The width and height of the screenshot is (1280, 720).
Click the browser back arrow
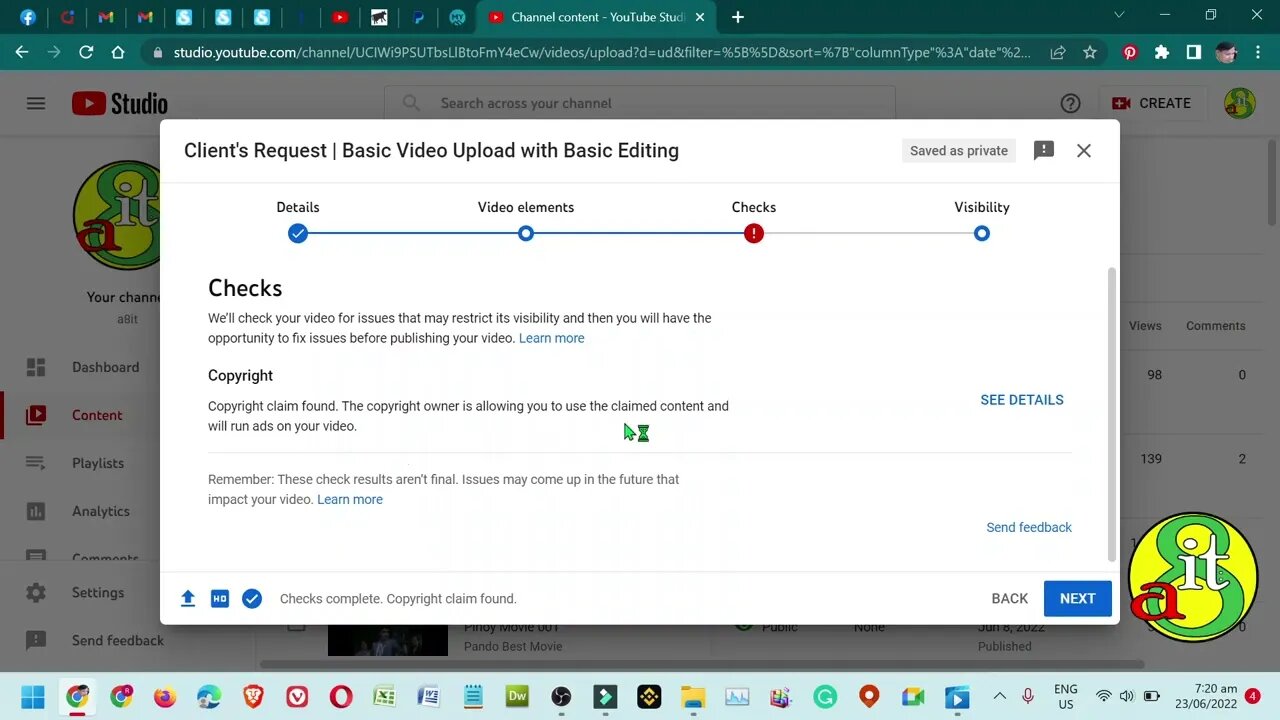22,52
